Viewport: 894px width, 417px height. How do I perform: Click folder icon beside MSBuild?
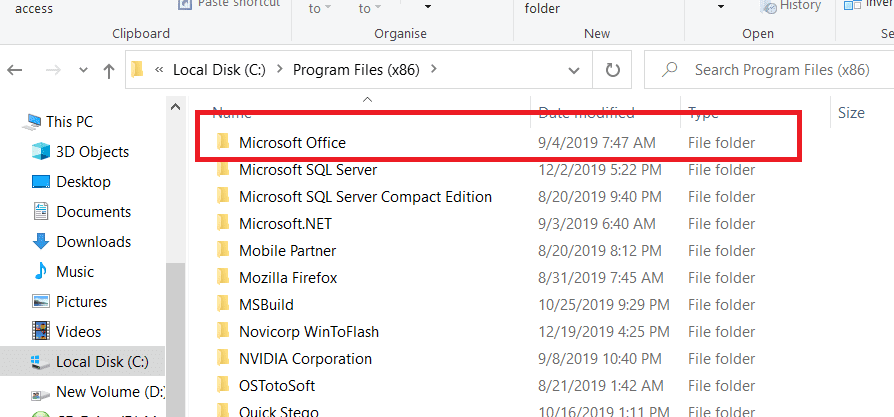[223, 304]
